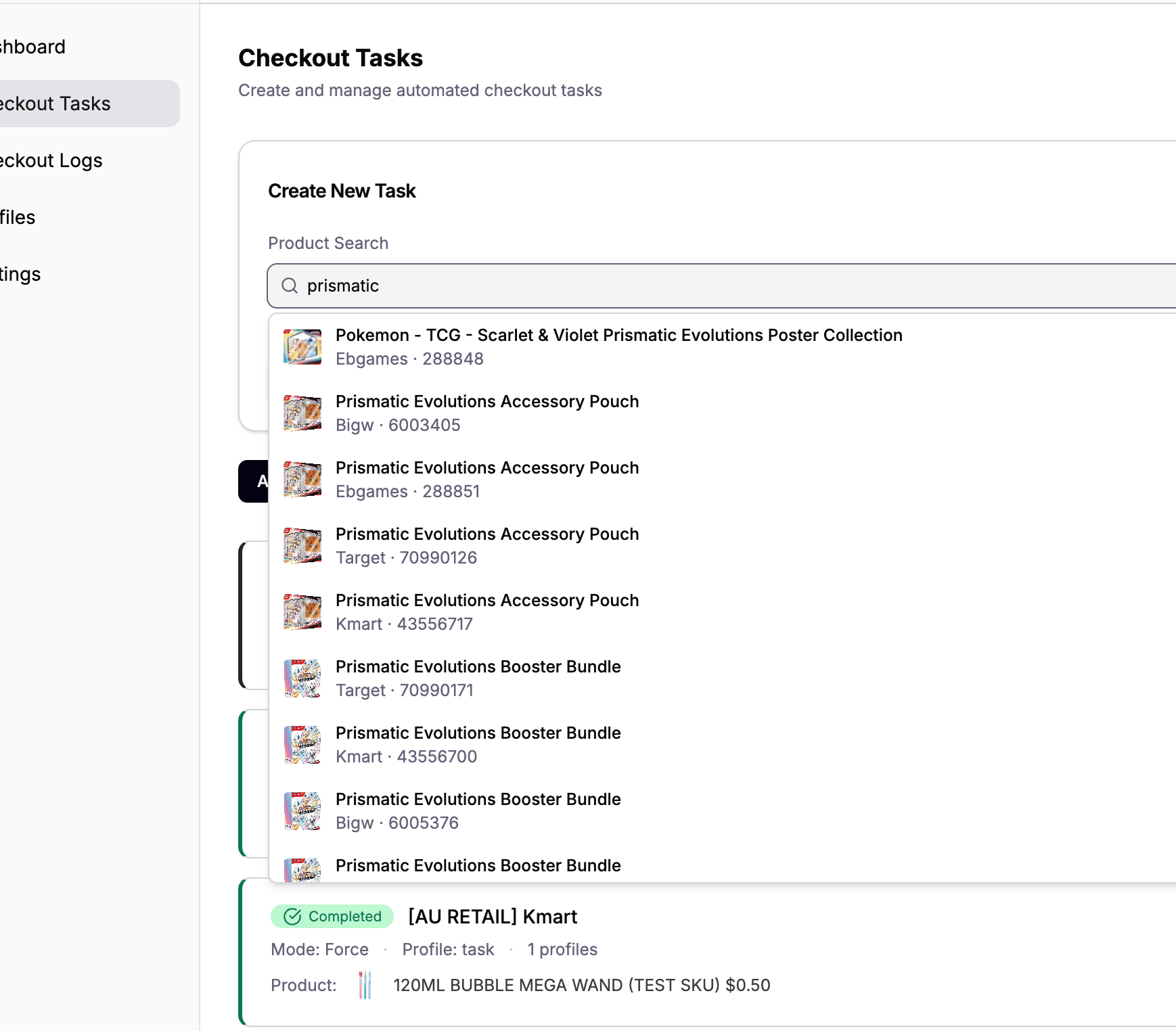
Task: Click the bubble wand product icon
Action: [x=365, y=985]
